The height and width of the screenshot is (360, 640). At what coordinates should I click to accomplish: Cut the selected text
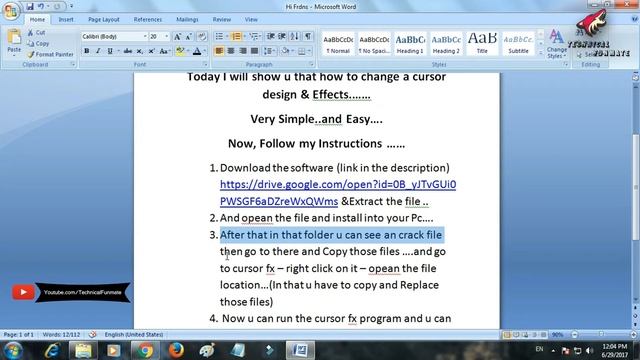point(36,33)
